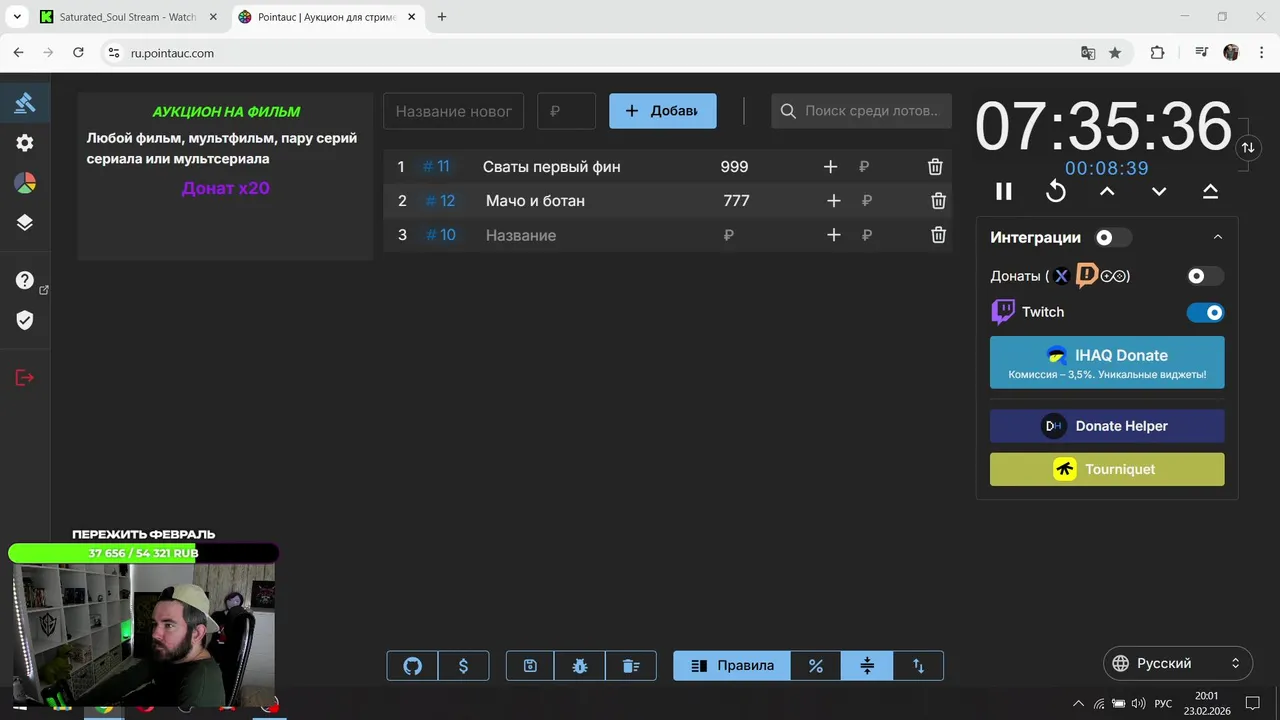Click the swap arrows button beside timer
The width and height of the screenshot is (1280, 720).
coord(1248,147)
